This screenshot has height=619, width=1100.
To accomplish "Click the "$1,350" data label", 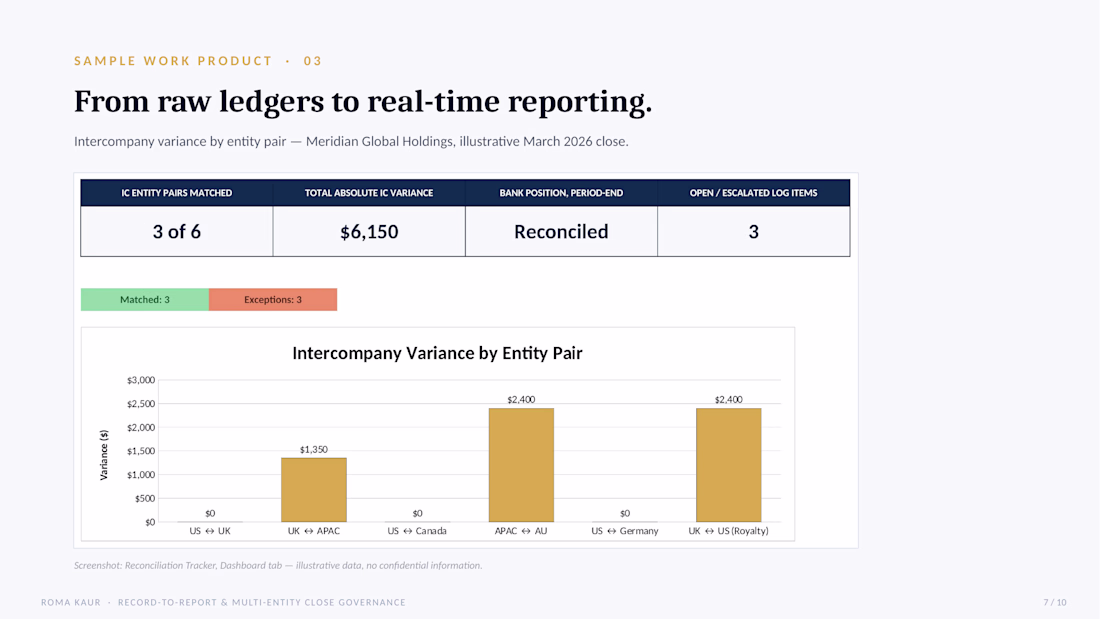I will click(314, 450).
